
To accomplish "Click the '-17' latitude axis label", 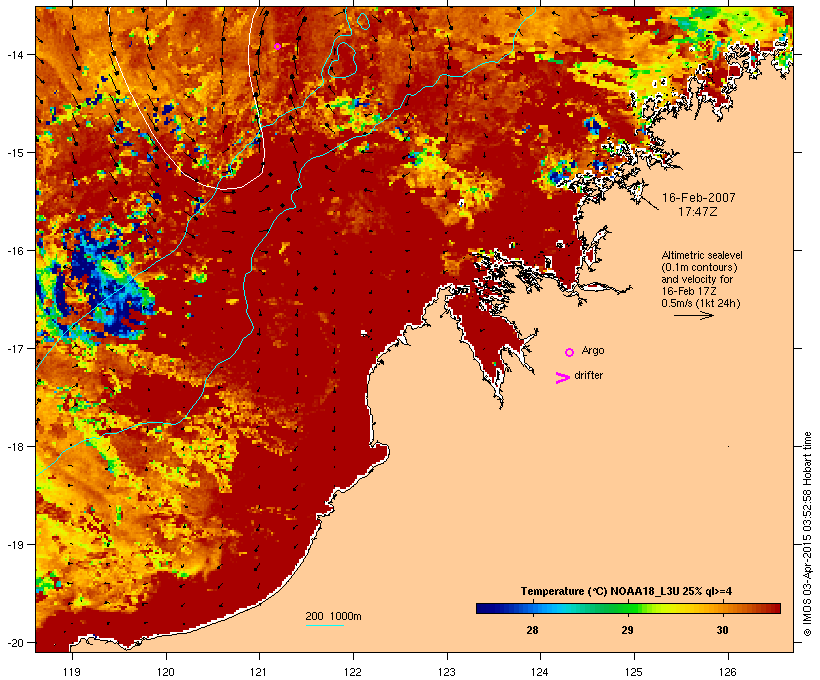I will pyautogui.click(x=14, y=348).
